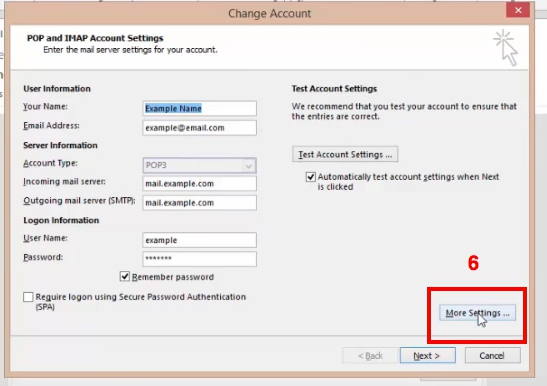Click the POP and IMAP Account Settings heading
The height and width of the screenshot is (386, 547).
[x=95, y=38]
